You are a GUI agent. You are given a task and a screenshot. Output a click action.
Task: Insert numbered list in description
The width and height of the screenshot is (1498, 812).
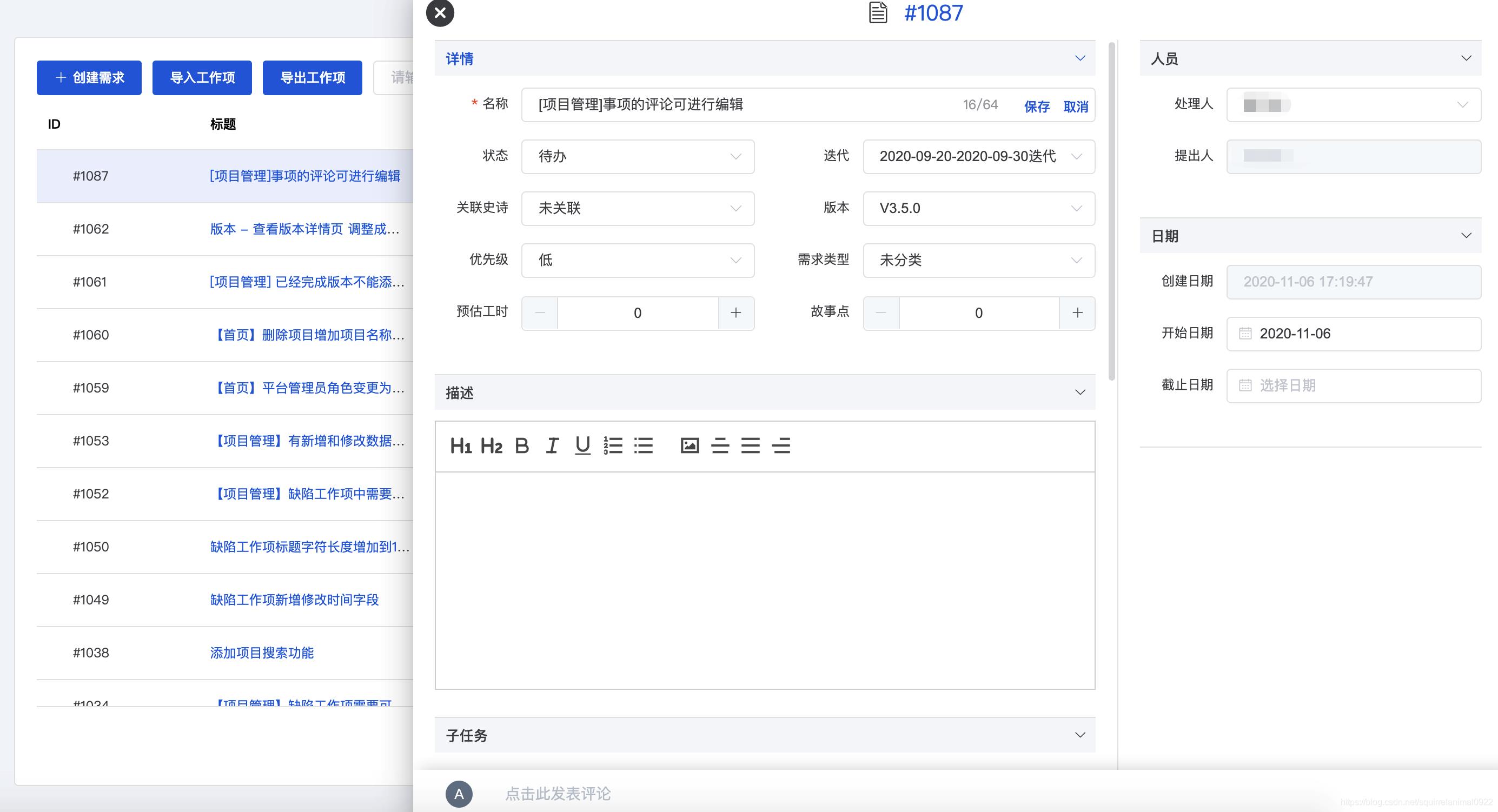tap(613, 446)
